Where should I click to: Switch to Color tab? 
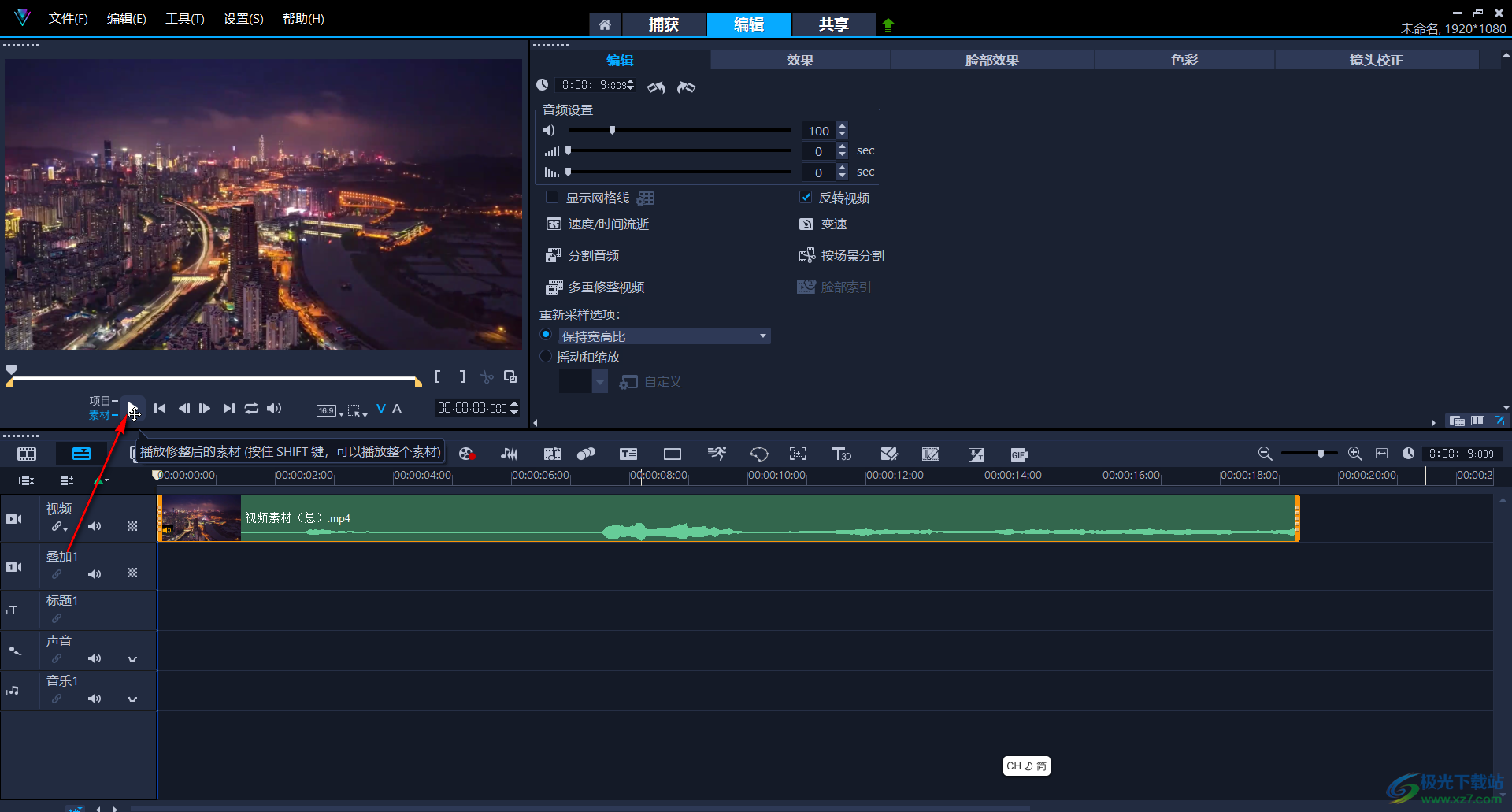1184,60
